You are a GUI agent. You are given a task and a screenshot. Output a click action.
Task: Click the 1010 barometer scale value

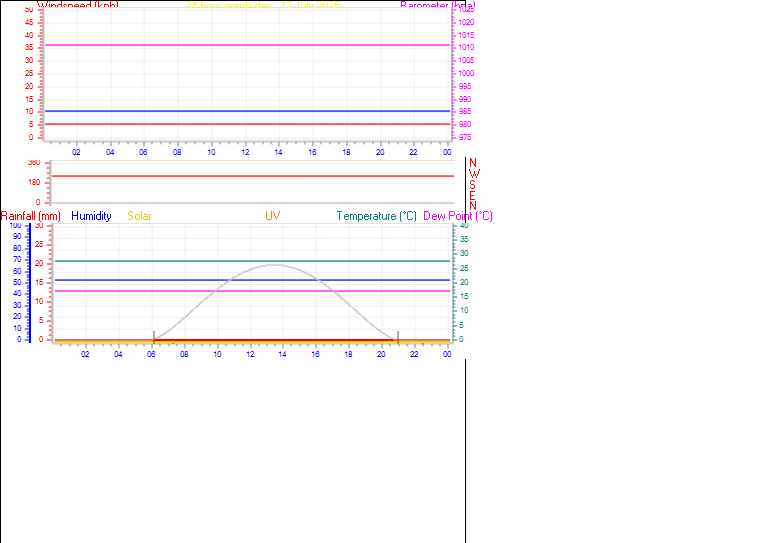point(466,48)
